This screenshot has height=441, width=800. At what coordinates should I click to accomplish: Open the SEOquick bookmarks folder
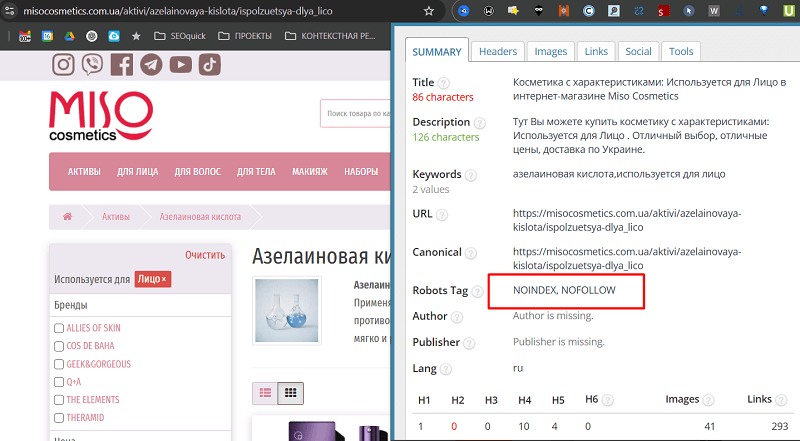pos(180,36)
